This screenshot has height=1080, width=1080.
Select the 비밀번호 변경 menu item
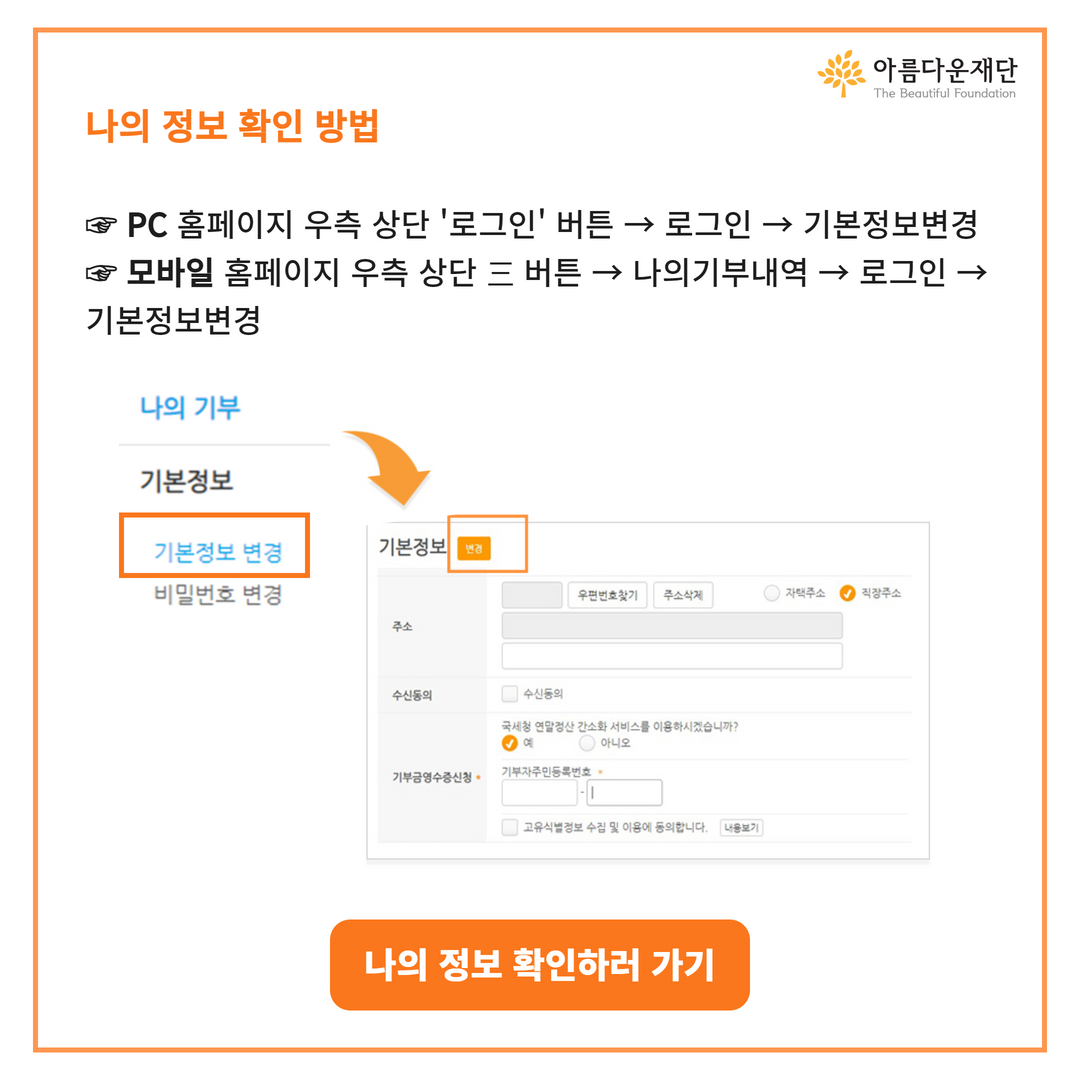coord(218,594)
